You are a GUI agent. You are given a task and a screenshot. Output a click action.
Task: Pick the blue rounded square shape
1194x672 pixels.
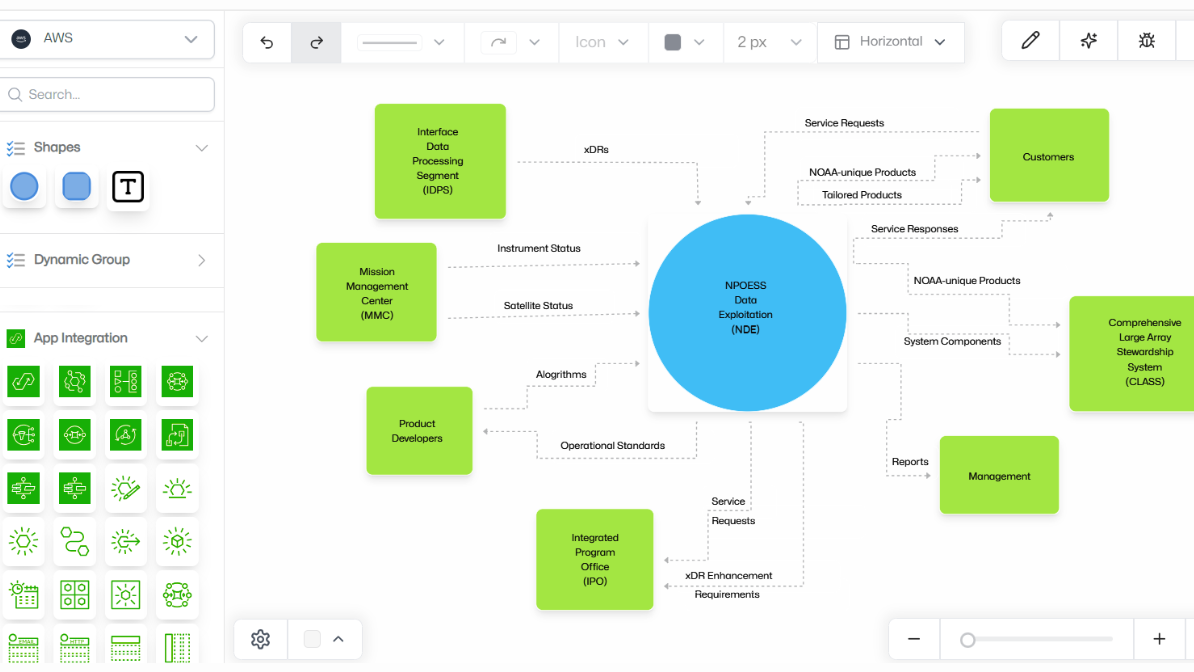coord(76,187)
